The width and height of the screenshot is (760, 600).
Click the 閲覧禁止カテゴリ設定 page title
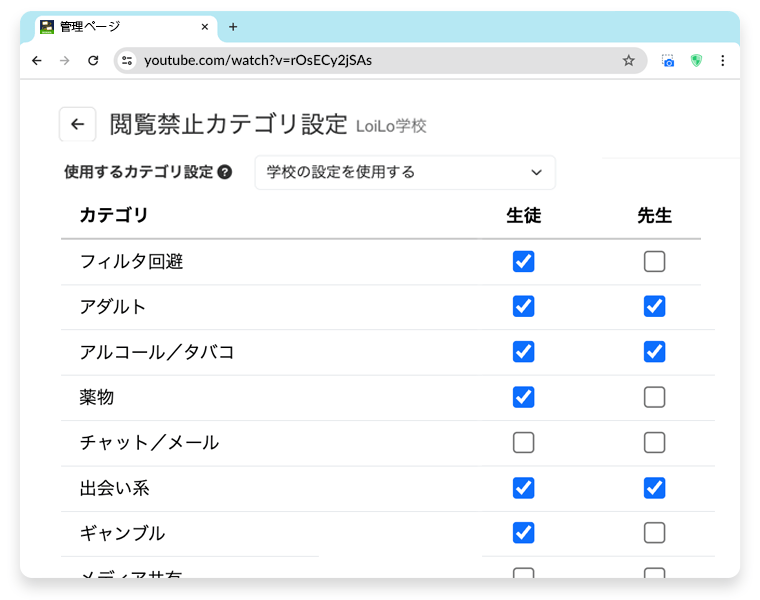(228, 125)
